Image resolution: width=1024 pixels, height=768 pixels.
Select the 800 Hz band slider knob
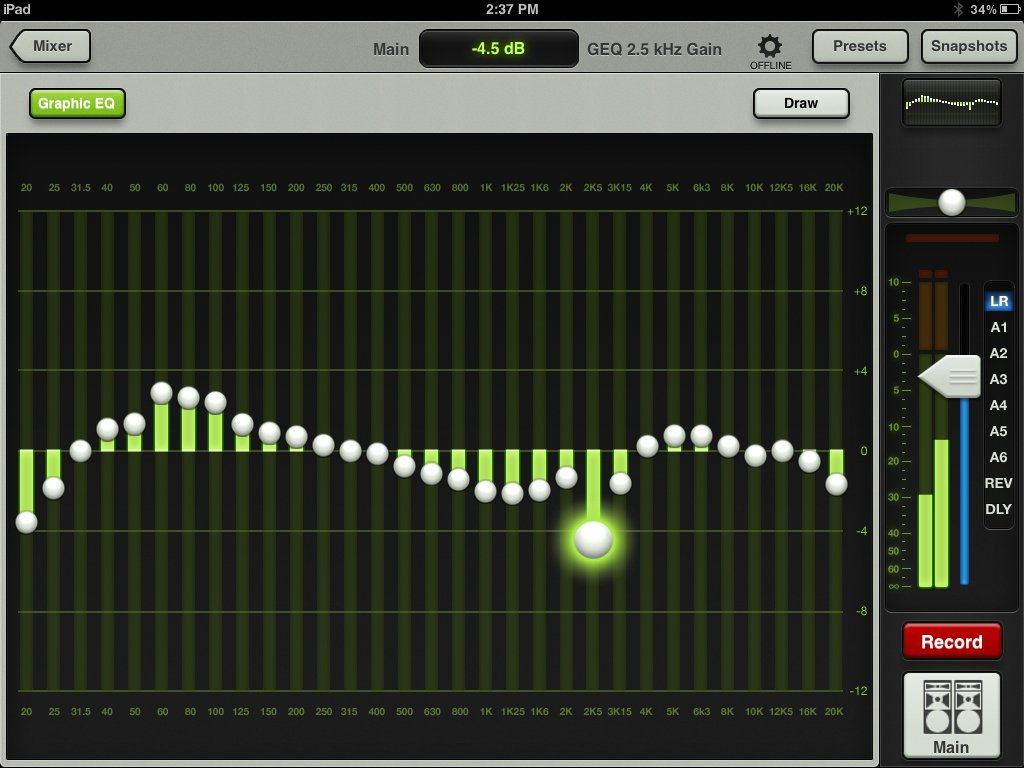coord(458,479)
